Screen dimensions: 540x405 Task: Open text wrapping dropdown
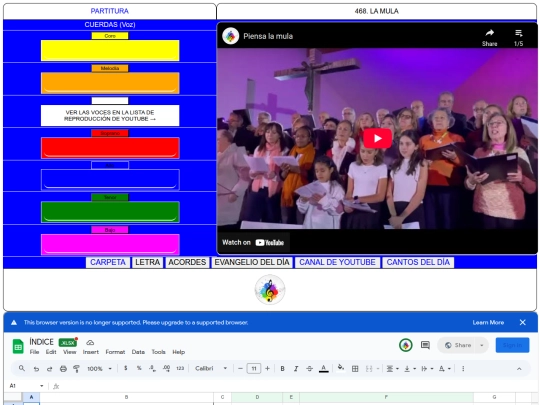coord(427,368)
